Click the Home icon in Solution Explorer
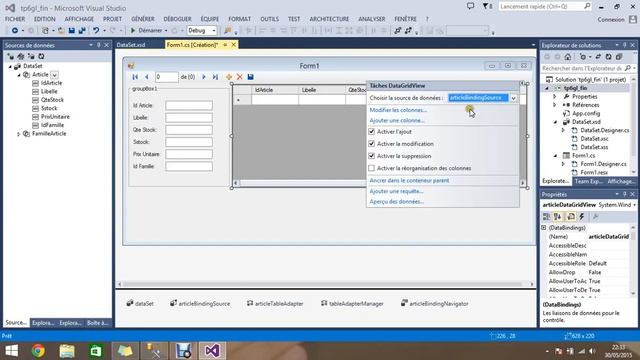 tap(568, 57)
